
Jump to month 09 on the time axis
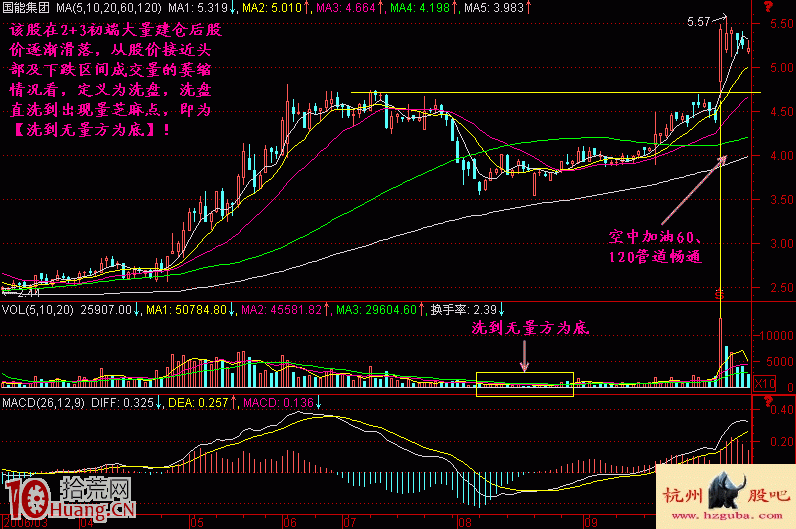590,522
